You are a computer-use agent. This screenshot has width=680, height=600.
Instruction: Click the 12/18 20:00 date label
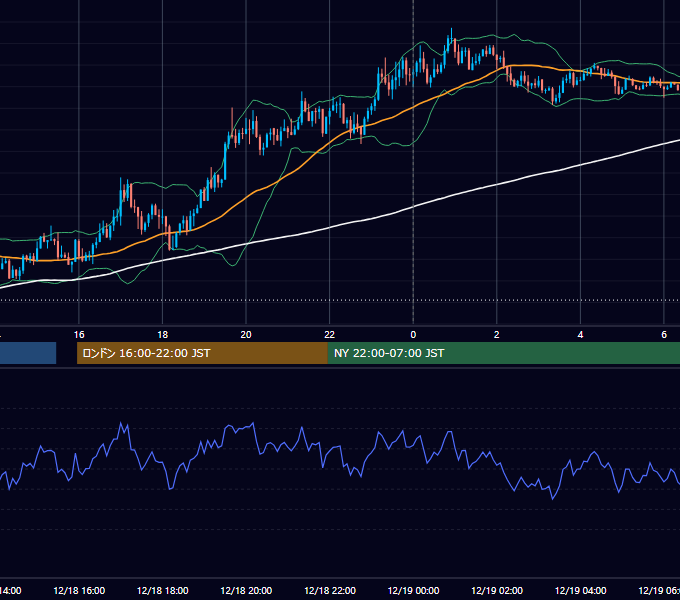(246, 591)
